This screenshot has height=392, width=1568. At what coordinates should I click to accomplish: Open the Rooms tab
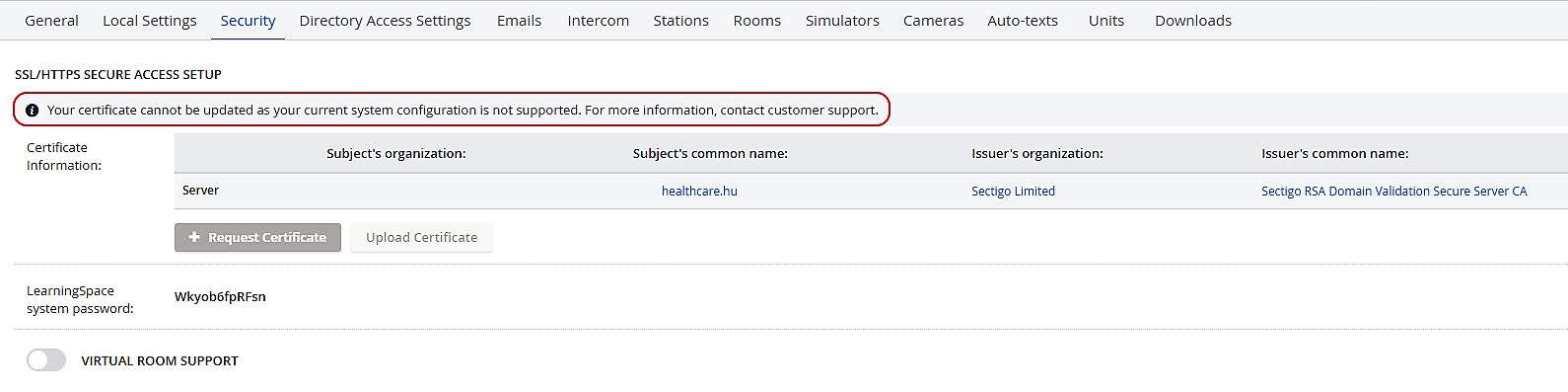[756, 21]
